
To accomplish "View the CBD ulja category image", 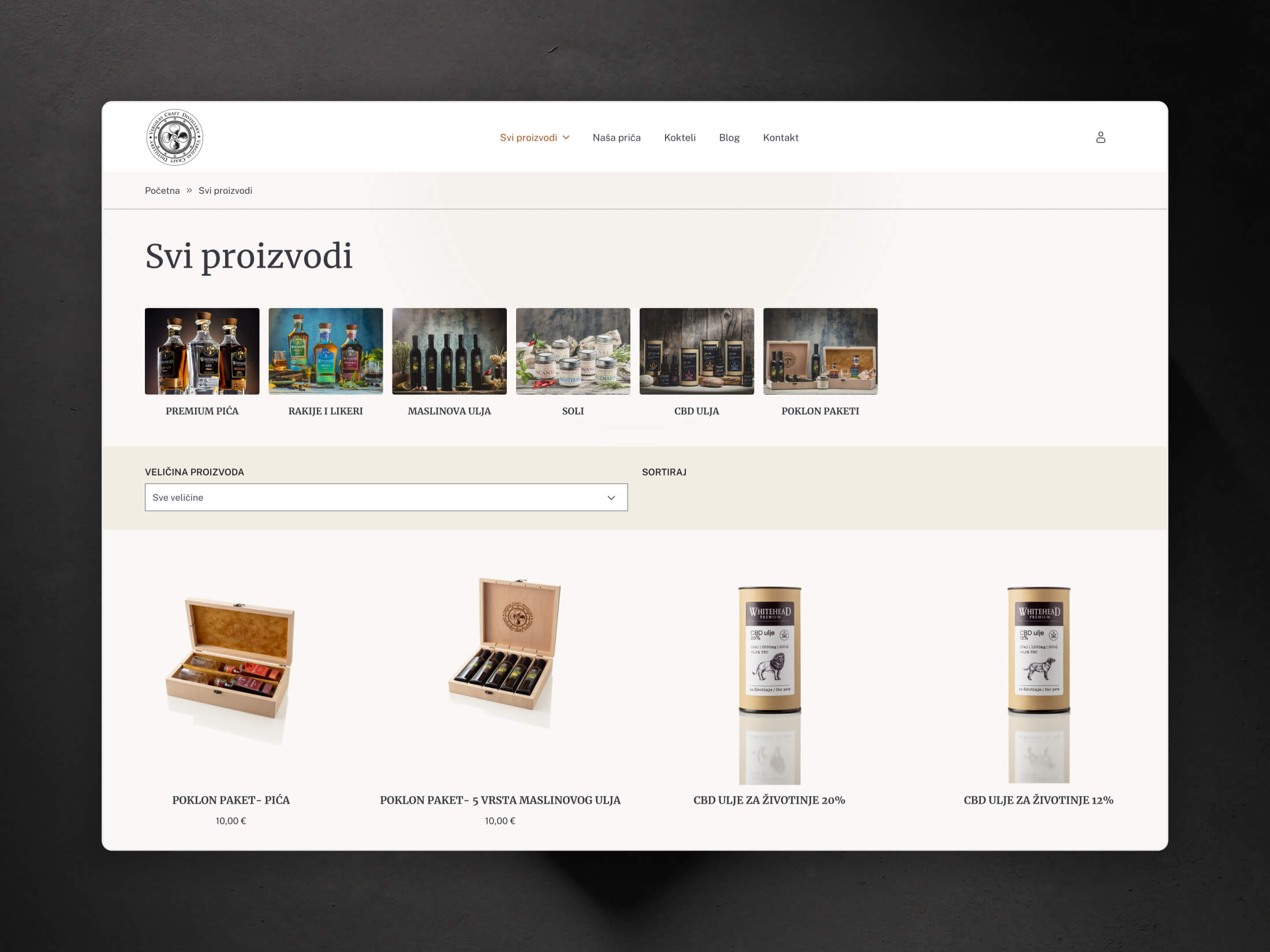I will [x=697, y=351].
